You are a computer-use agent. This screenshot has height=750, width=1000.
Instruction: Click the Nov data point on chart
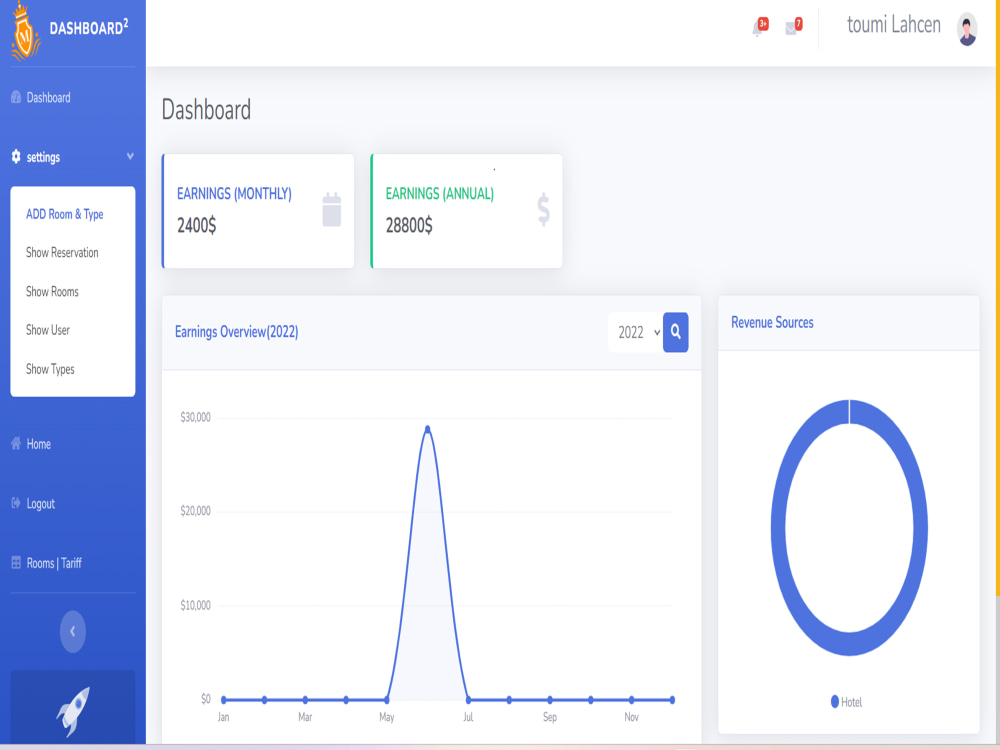coord(631,700)
